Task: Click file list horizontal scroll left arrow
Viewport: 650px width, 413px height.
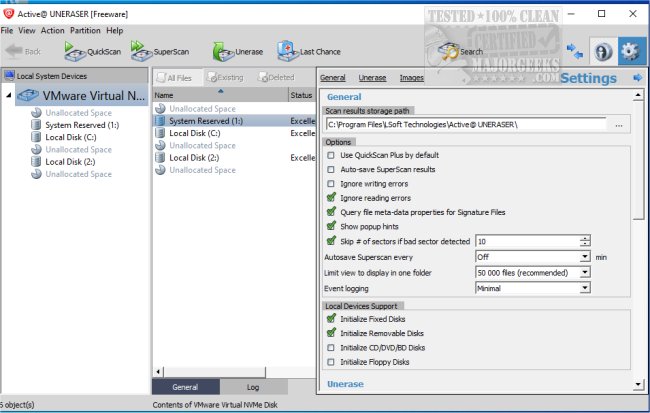Action: (x=158, y=372)
